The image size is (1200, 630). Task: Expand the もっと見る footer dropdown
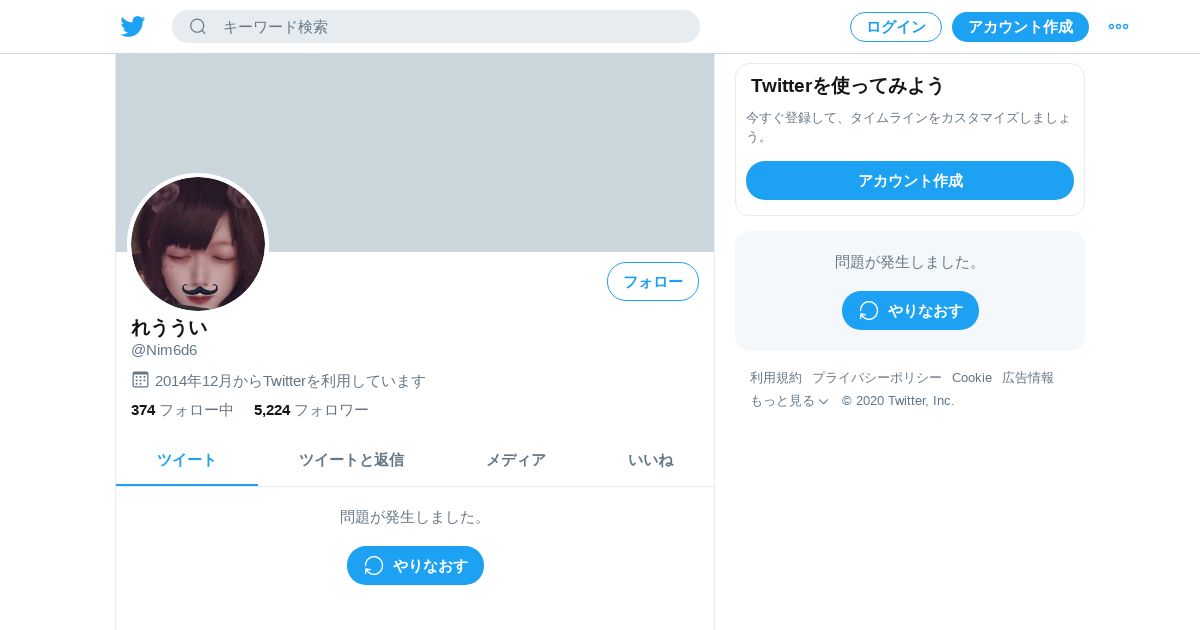click(x=789, y=401)
